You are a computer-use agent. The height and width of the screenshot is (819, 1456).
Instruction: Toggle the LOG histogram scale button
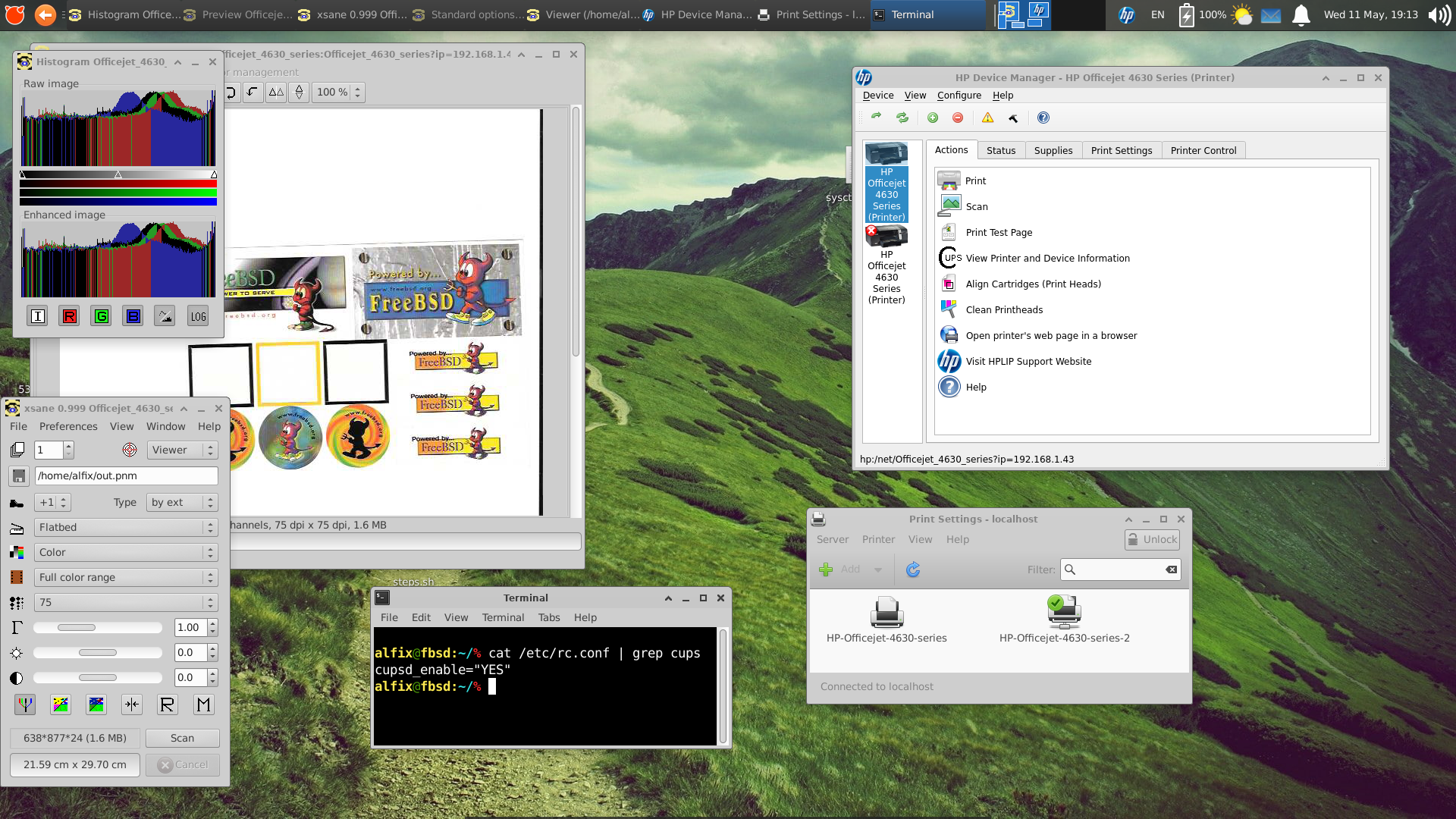click(198, 316)
